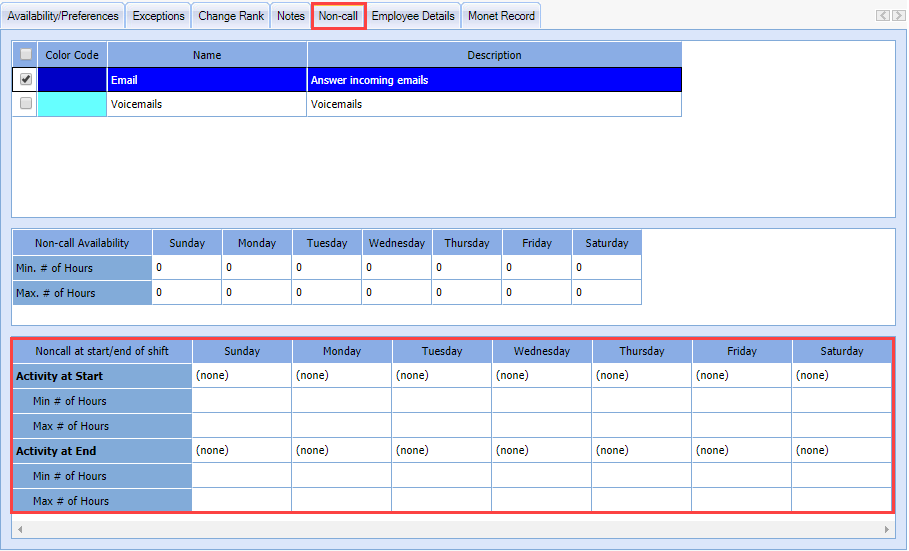The height and width of the screenshot is (551, 909).
Task: Uncheck the Email row checkbox
Action: [x=26, y=80]
